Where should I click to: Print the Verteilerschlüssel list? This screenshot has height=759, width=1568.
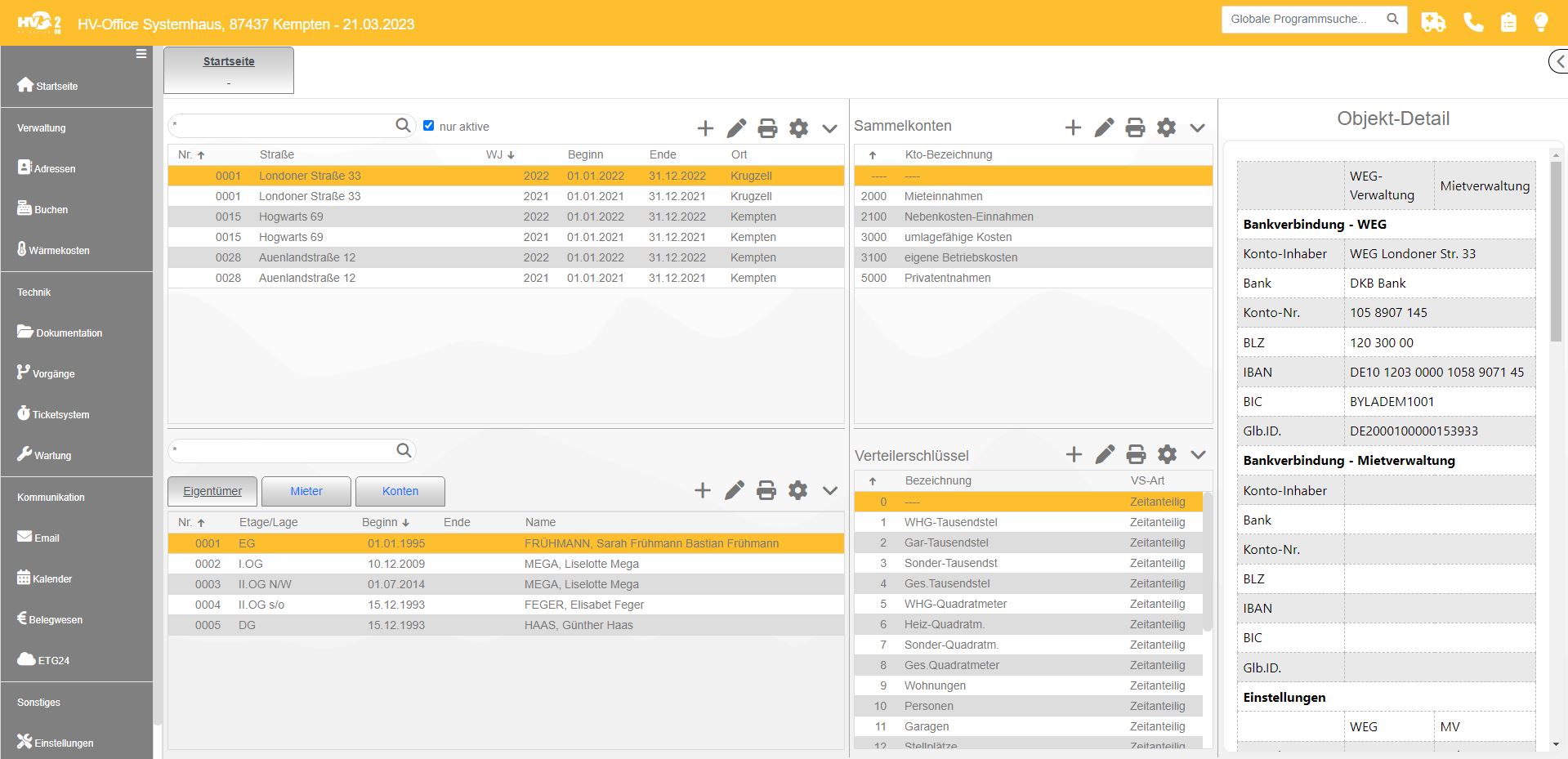pyautogui.click(x=1136, y=455)
